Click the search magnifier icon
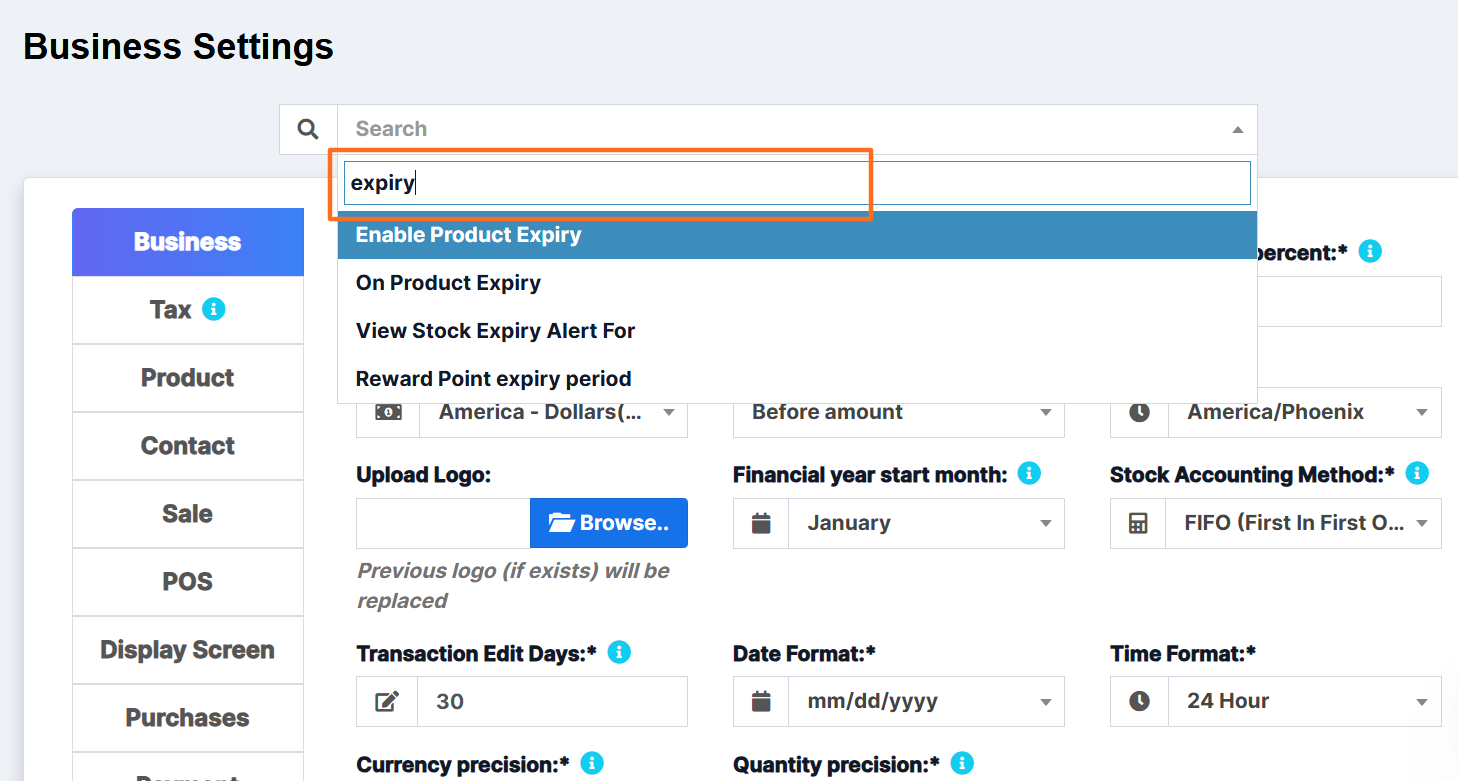 tap(308, 129)
